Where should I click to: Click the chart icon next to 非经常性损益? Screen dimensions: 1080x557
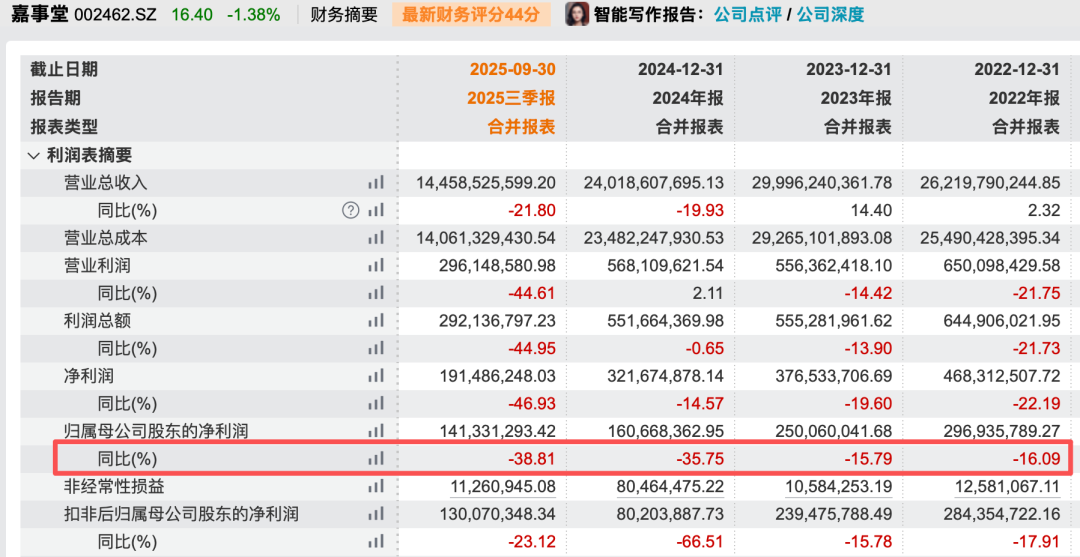(x=376, y=487)
